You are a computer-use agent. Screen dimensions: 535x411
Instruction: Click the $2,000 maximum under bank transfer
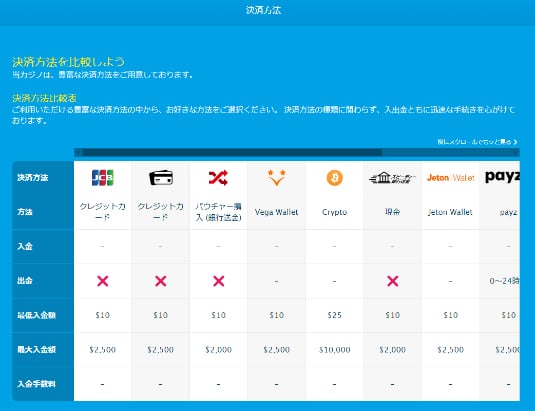click(393, 350)
